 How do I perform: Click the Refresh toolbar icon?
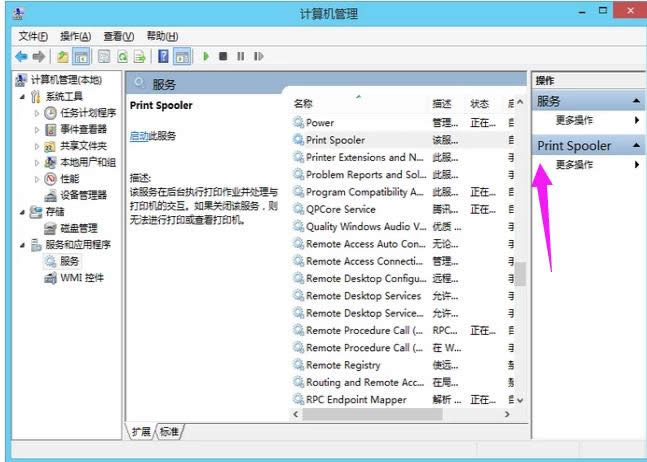pos(122,57)
